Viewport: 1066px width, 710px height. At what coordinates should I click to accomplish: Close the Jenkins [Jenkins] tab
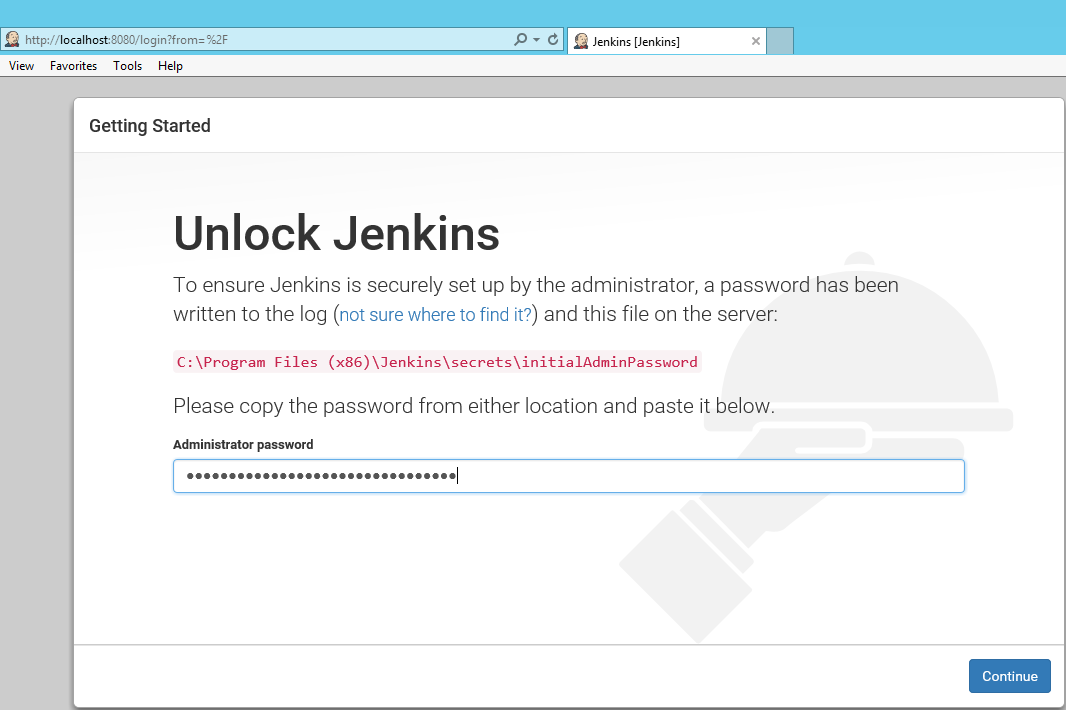tap(755, 41)
